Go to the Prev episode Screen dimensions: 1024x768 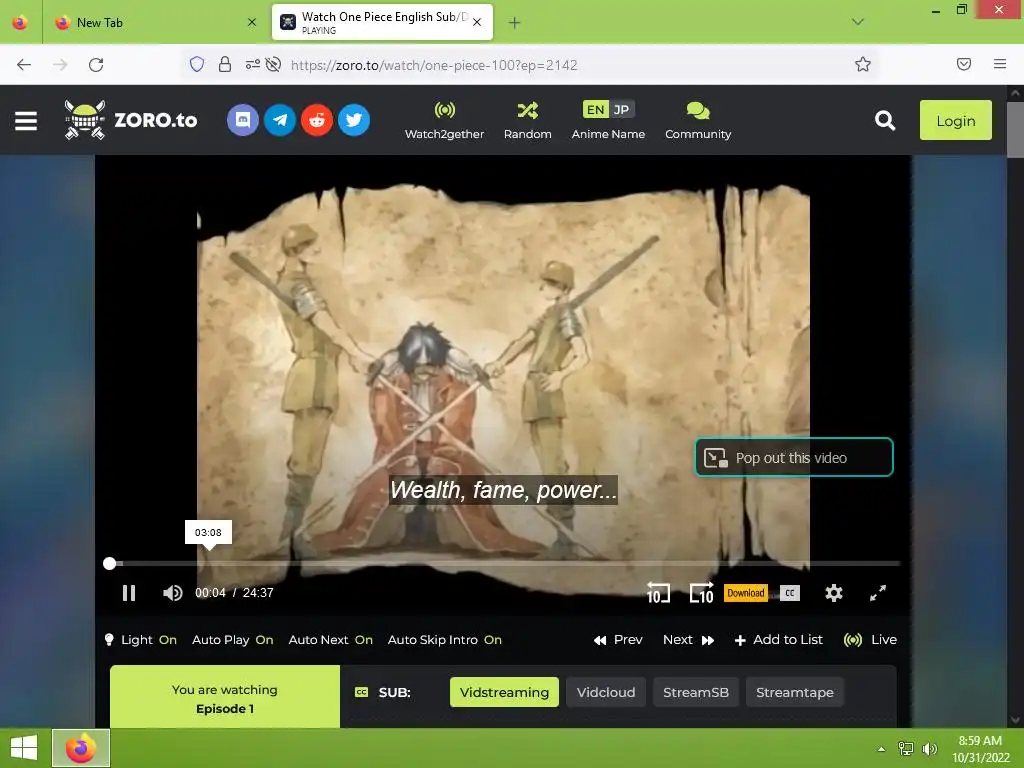pyautogui.click(x=618, y=640)
